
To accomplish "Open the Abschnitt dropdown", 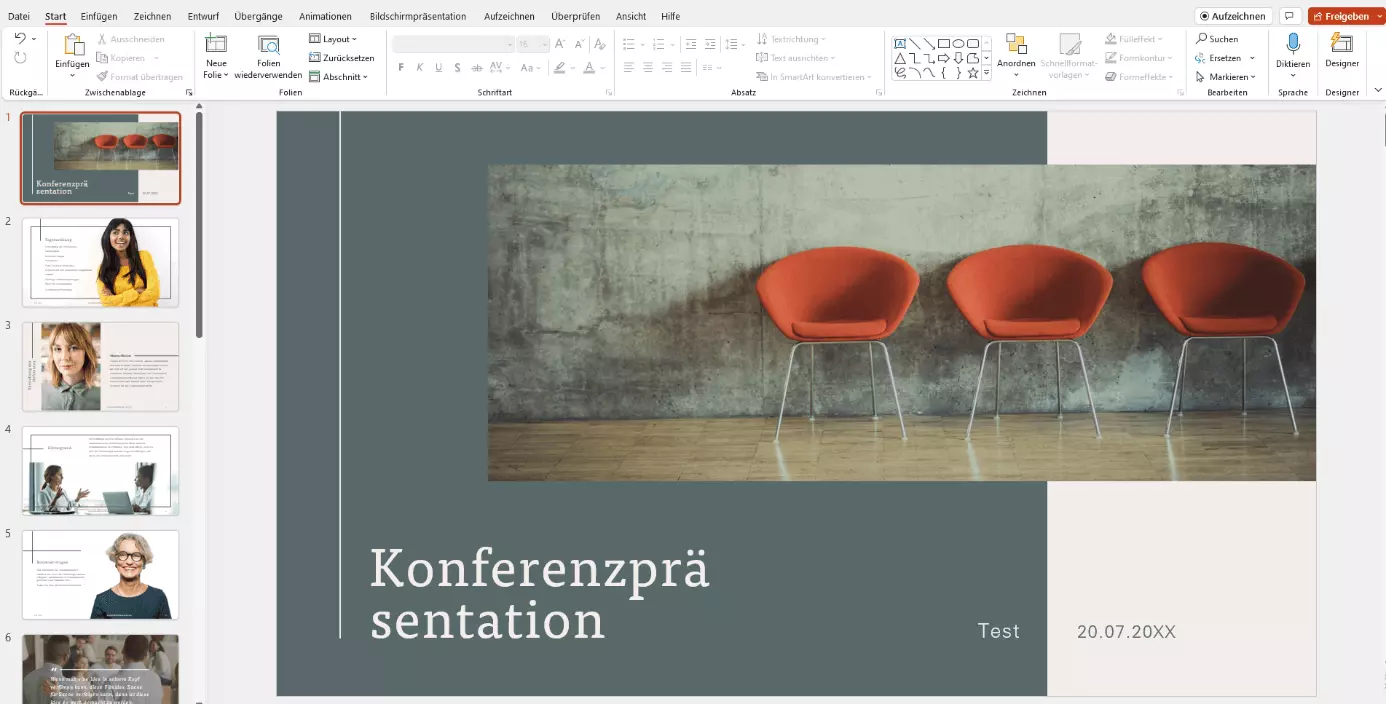I will (338, 77).
